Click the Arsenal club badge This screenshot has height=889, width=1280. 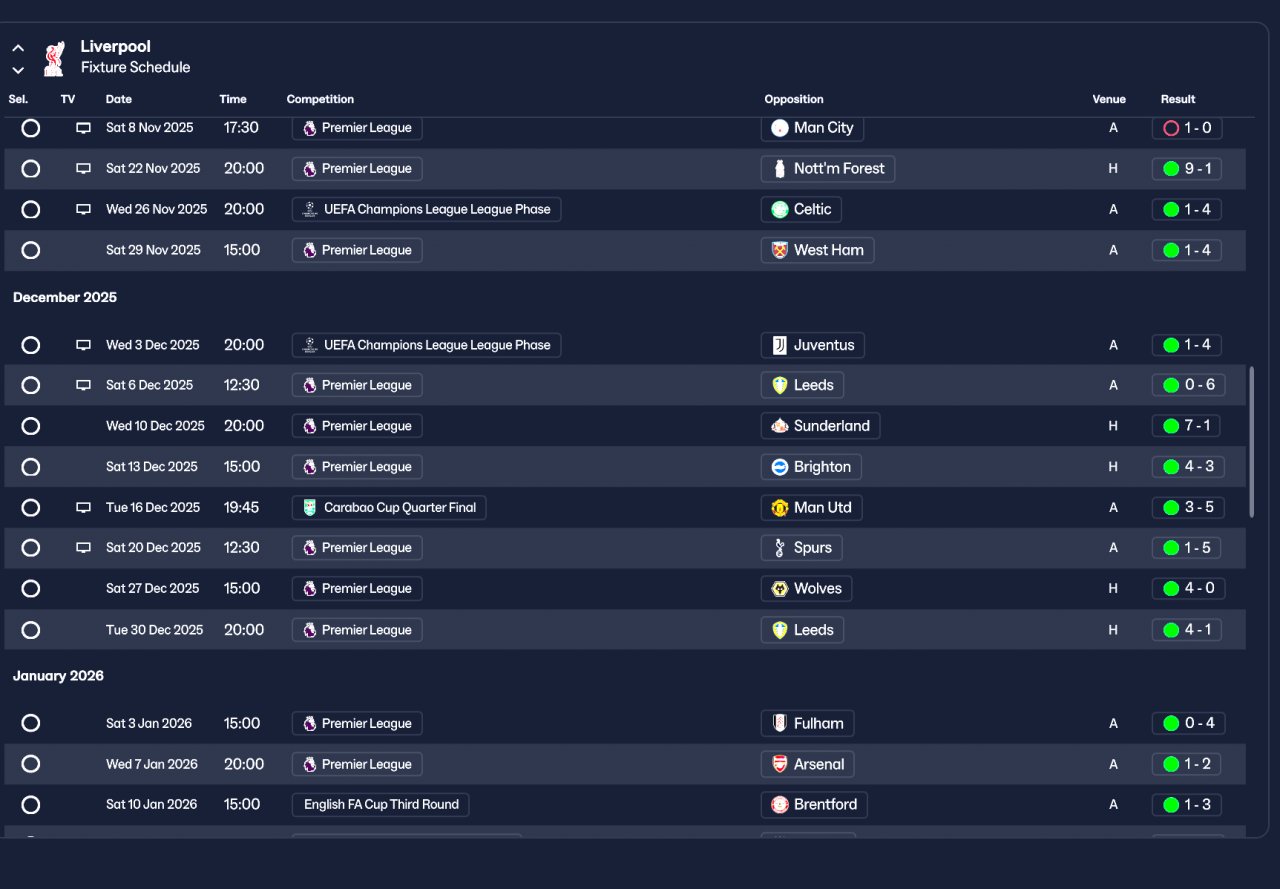click(x=780, y=764)
